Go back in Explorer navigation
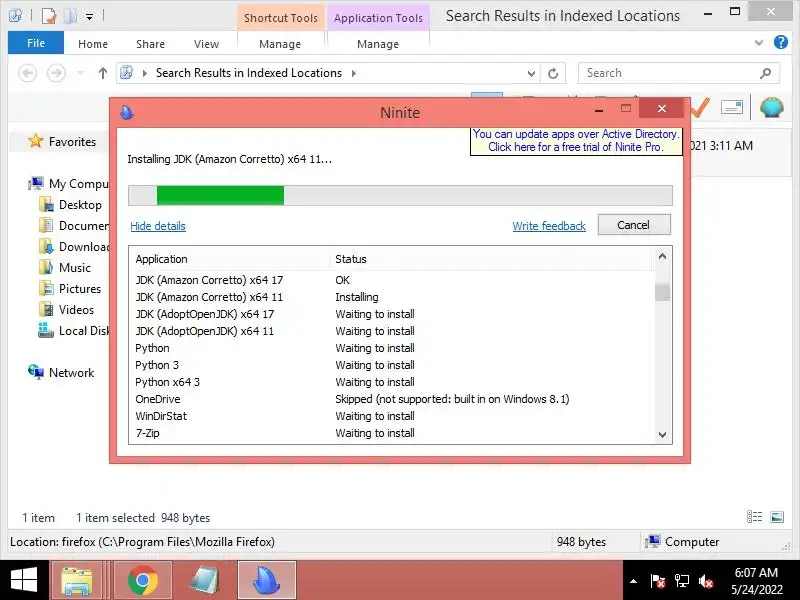 click(28, 73)
